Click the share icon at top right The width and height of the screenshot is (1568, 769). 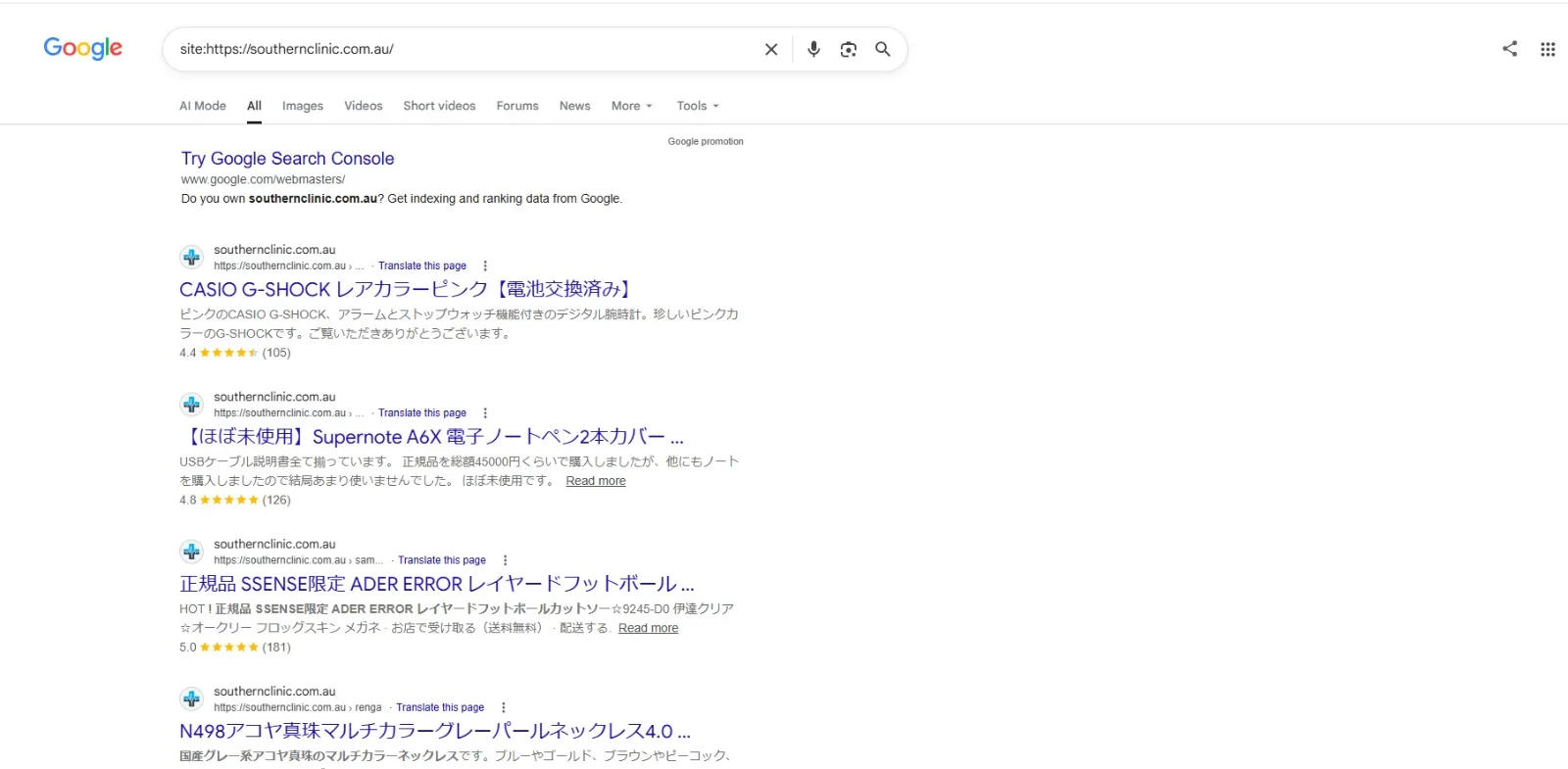pyautogui.click(x=1510, y=49)
